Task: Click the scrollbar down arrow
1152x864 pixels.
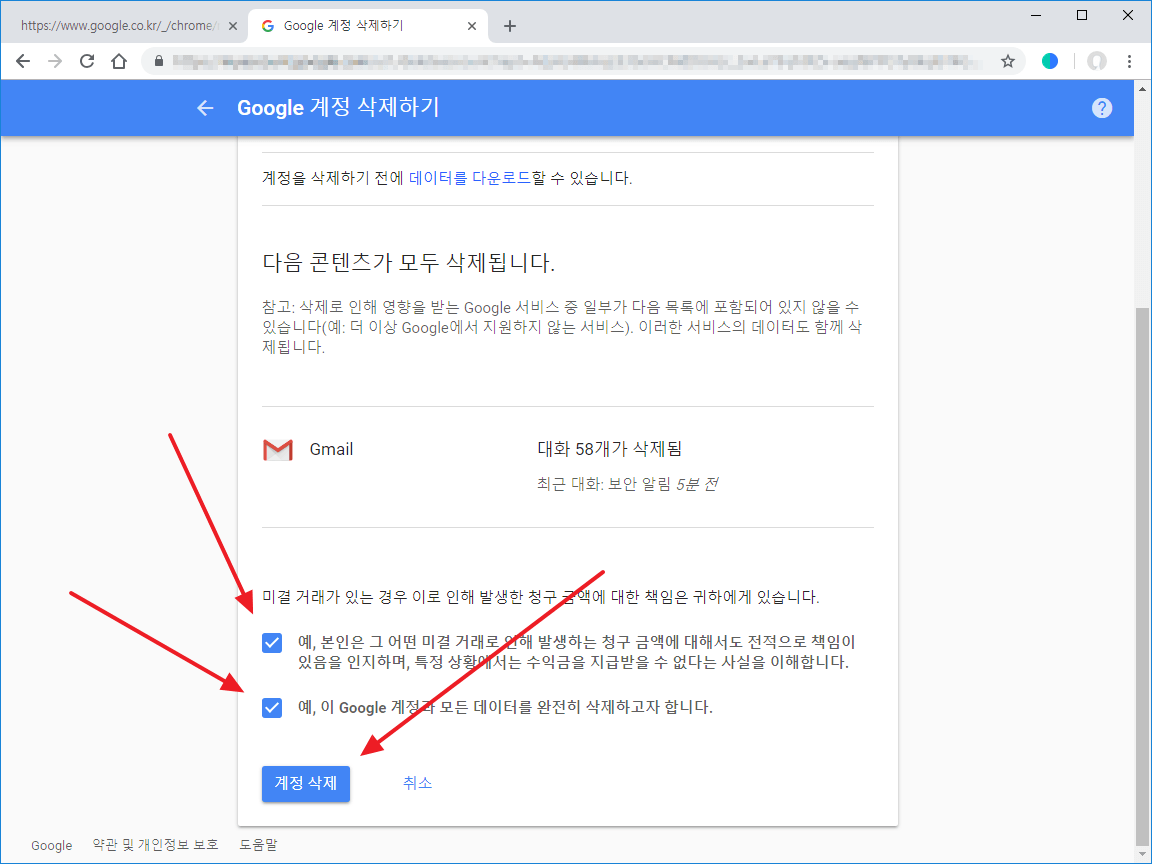Action: (x=1142, y=855)
